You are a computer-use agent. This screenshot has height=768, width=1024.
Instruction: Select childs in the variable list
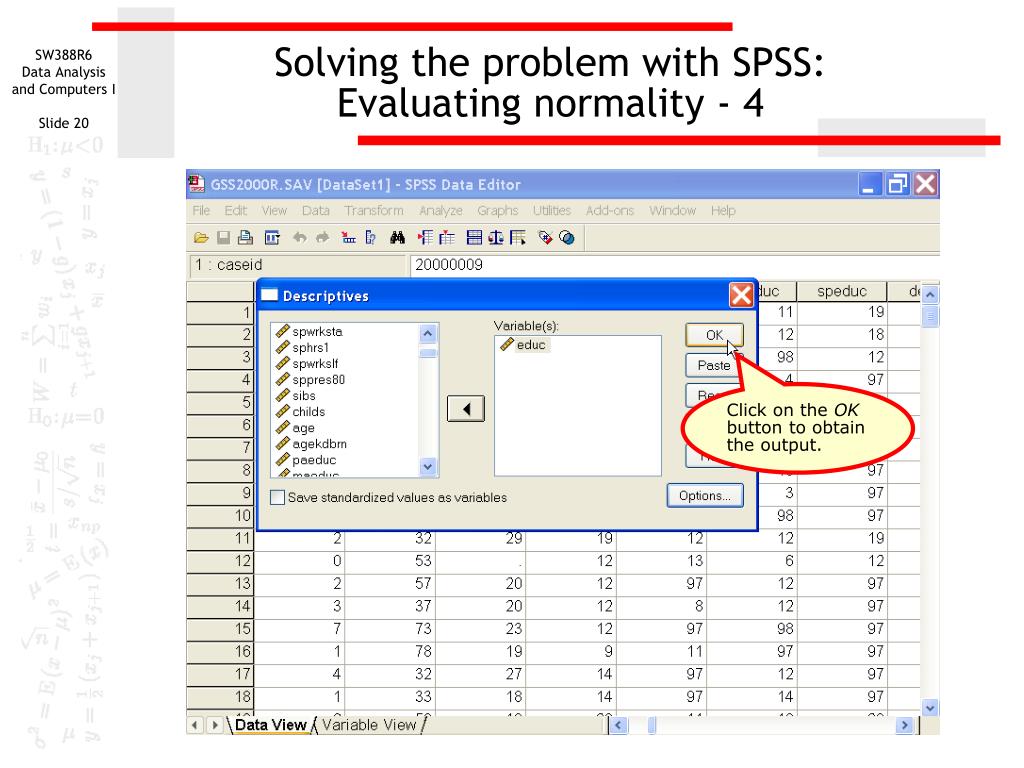pyautogui.click(x=301, y=411)
